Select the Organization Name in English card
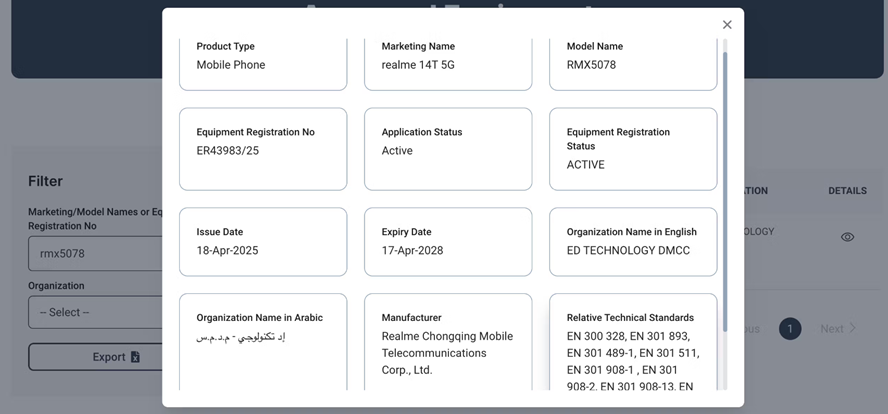This screenshot has height=414, width=888. pyautogui.click(x=633, y=242)
